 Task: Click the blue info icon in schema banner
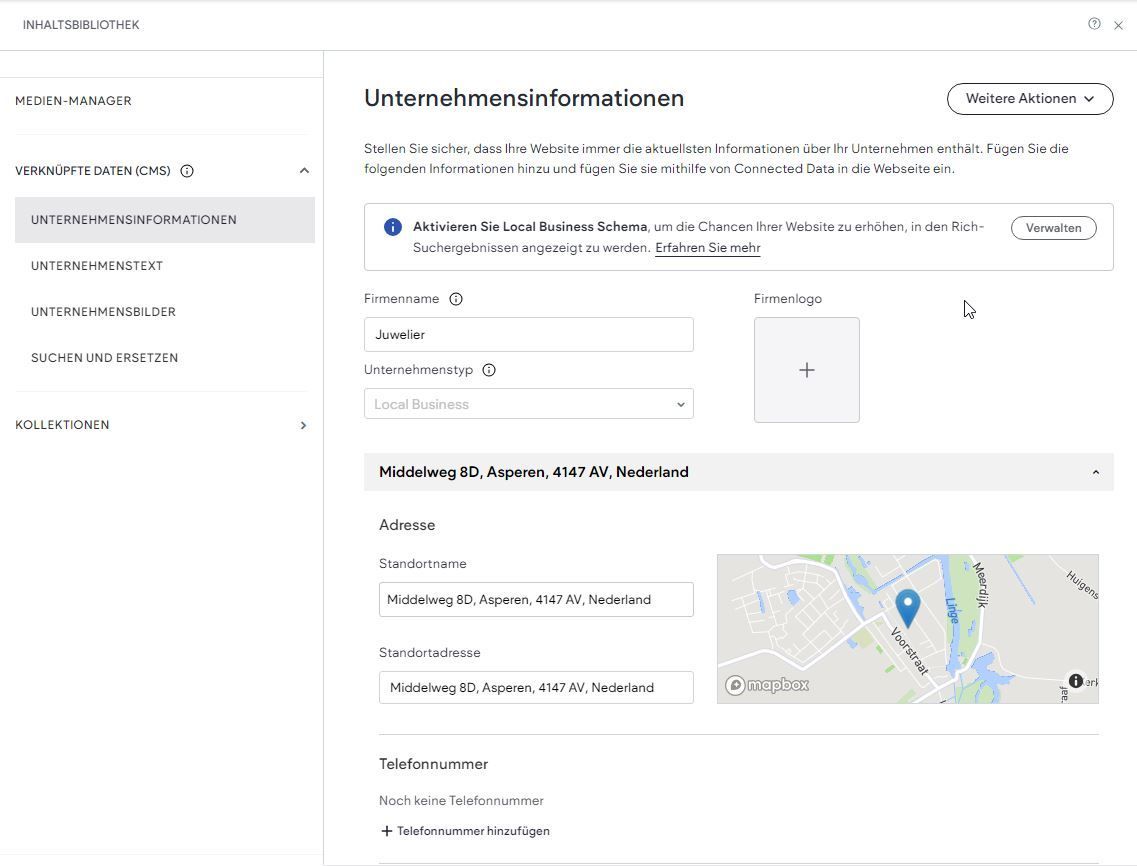coord(392,227)
